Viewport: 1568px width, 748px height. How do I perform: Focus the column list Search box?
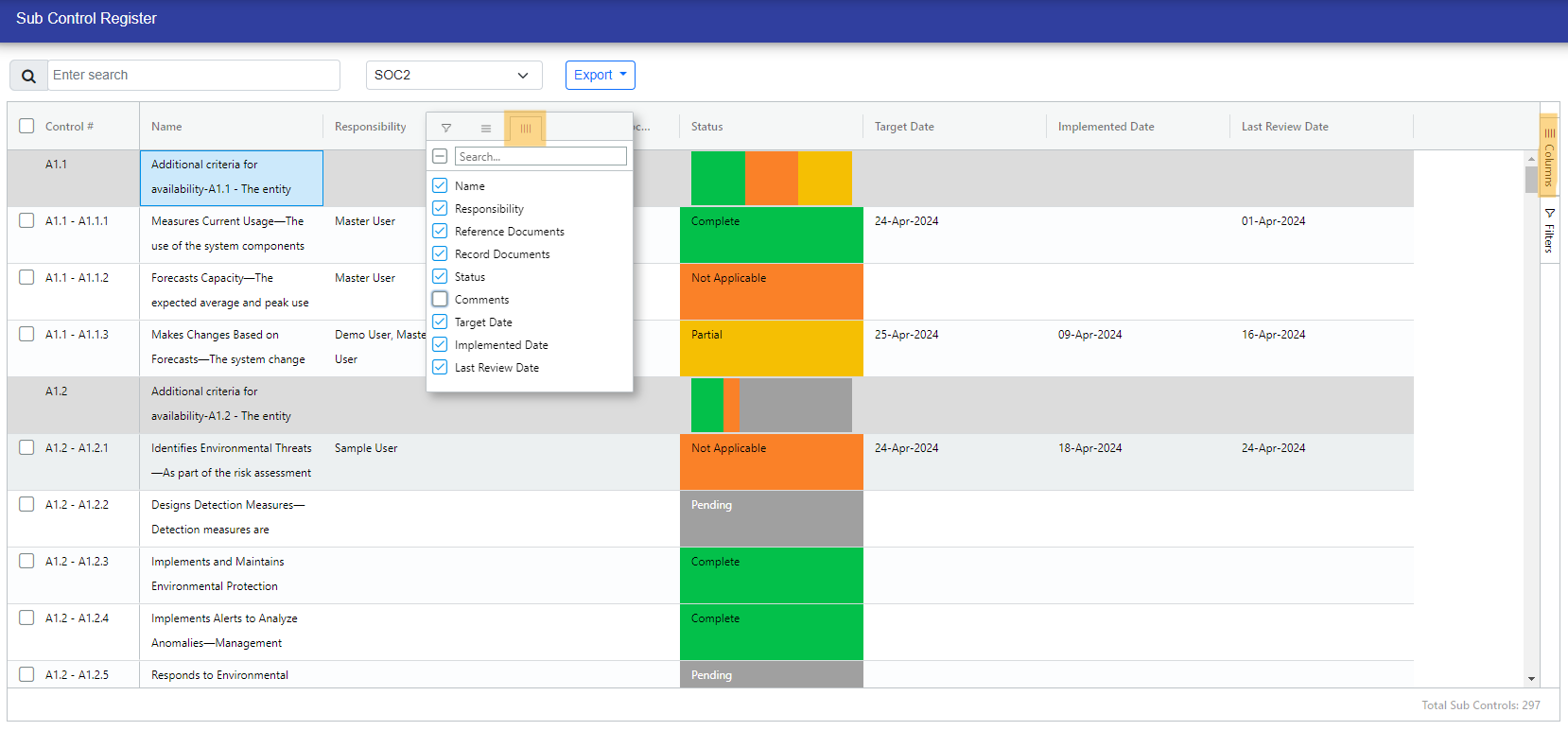click(x=540, y=156)
